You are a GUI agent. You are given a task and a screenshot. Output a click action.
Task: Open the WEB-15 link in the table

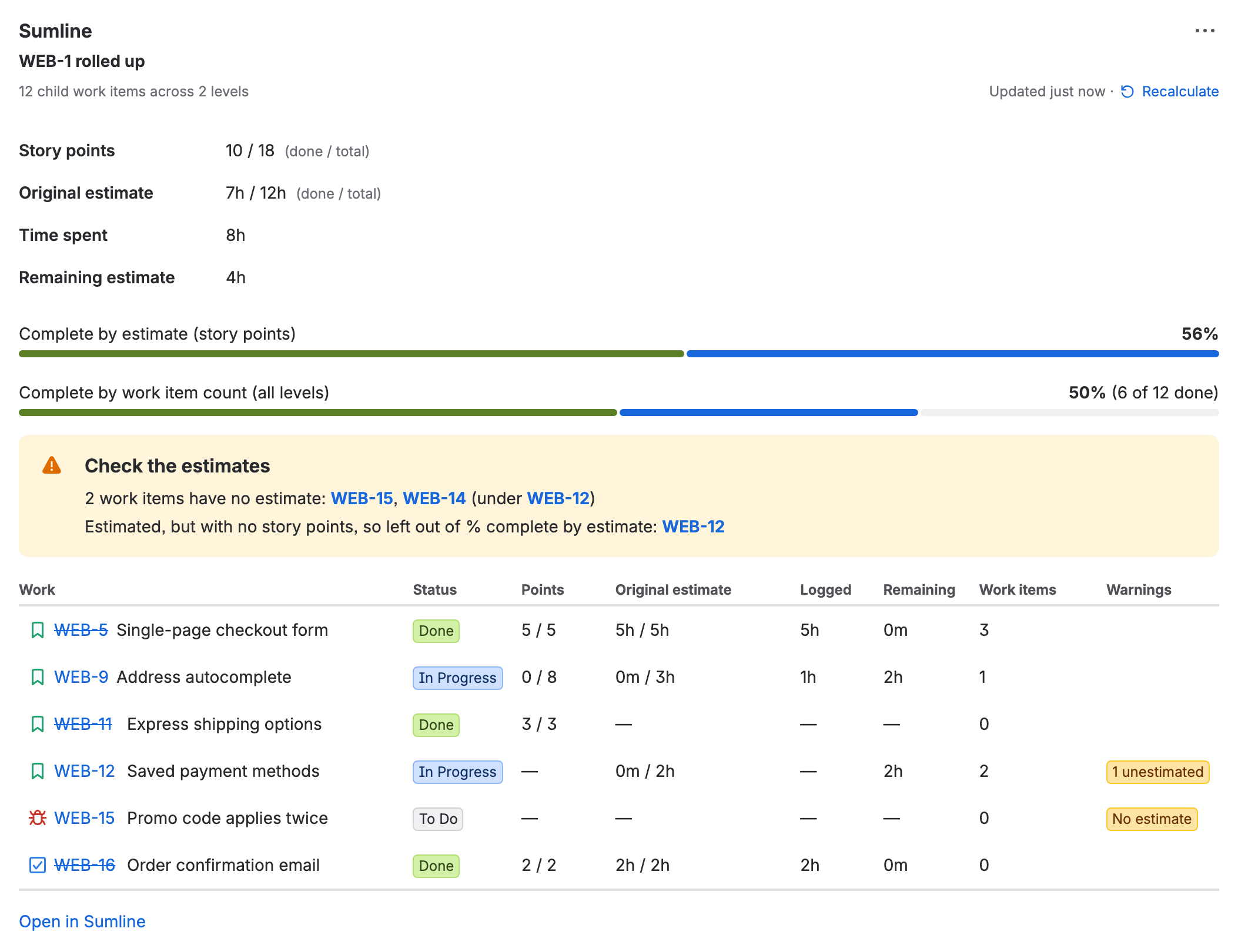click(85, 818)
